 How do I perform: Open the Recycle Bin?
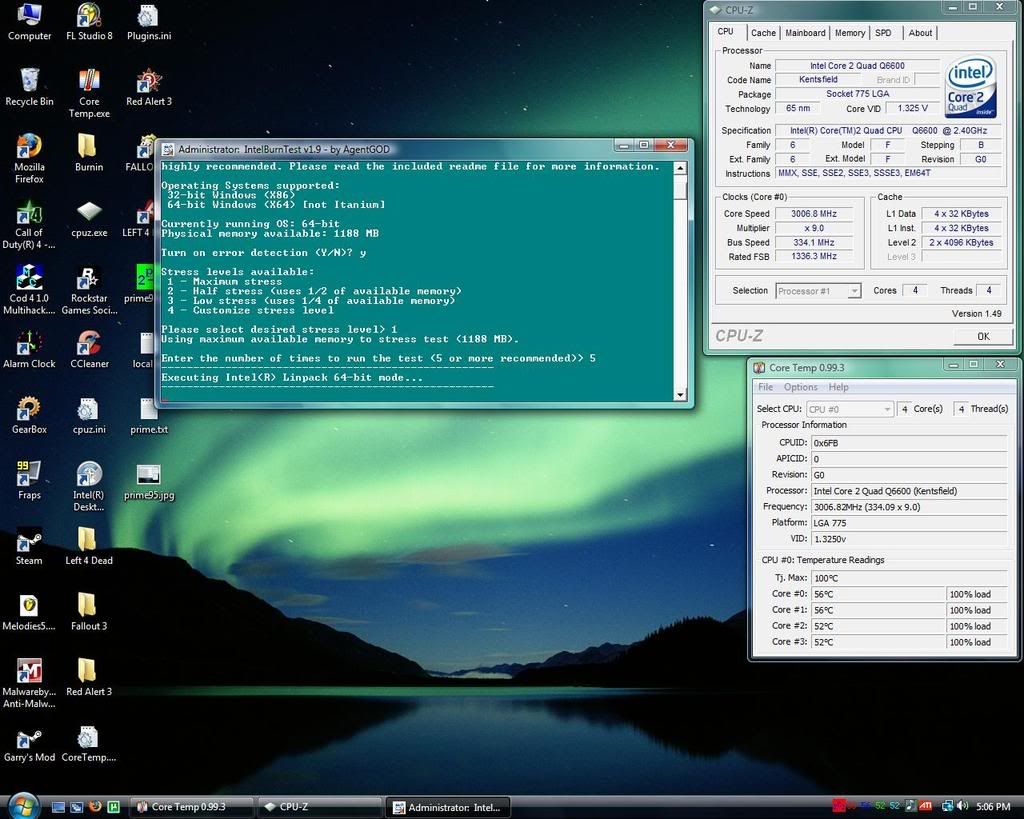pos(29,87)
